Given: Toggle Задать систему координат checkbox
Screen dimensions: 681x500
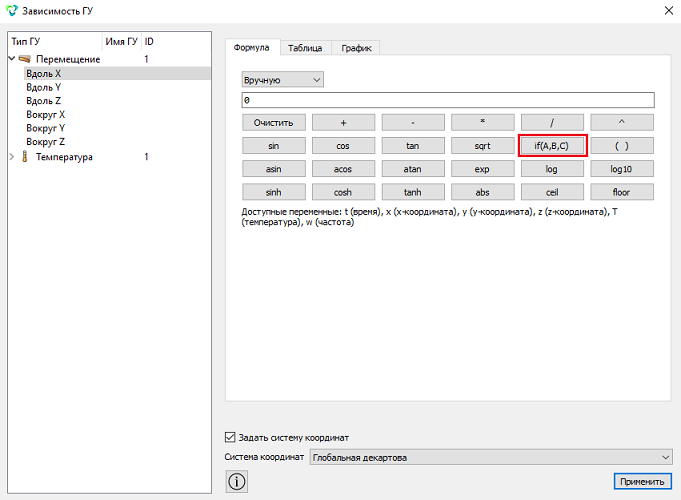Looking at the screenshot, I should (x=230, y=437).
